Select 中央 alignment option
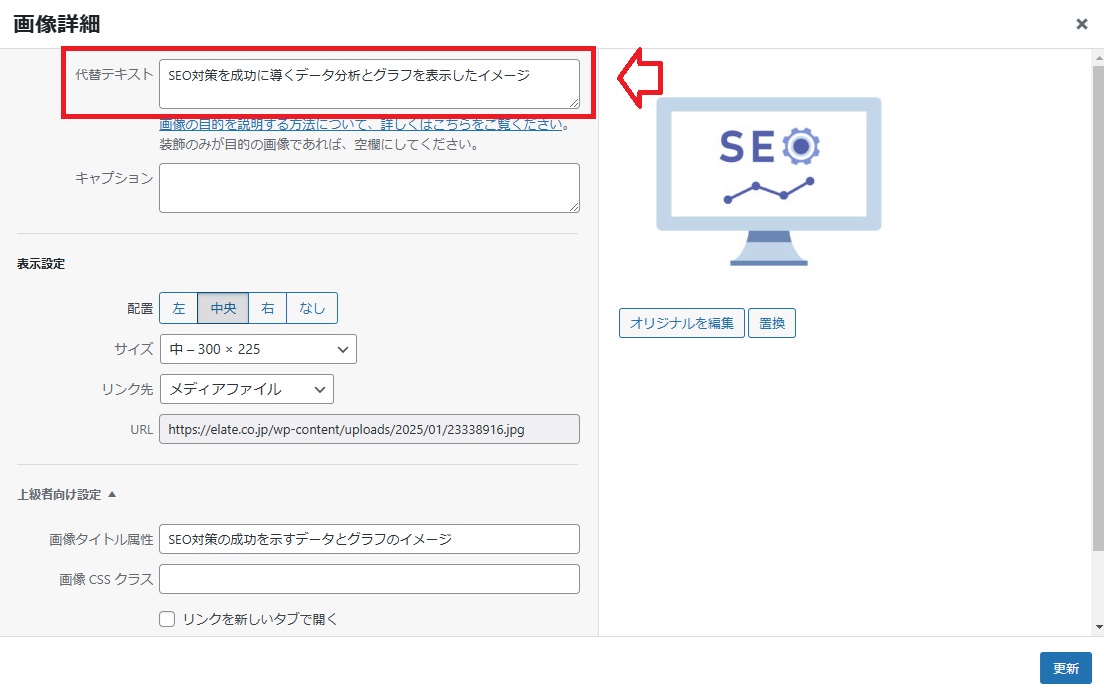1104x692 pixels. point(223,308)
